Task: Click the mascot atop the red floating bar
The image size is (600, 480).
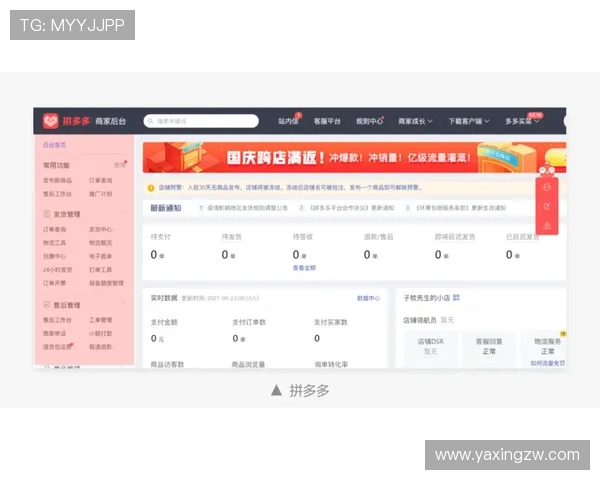Action: pos(547,171)
